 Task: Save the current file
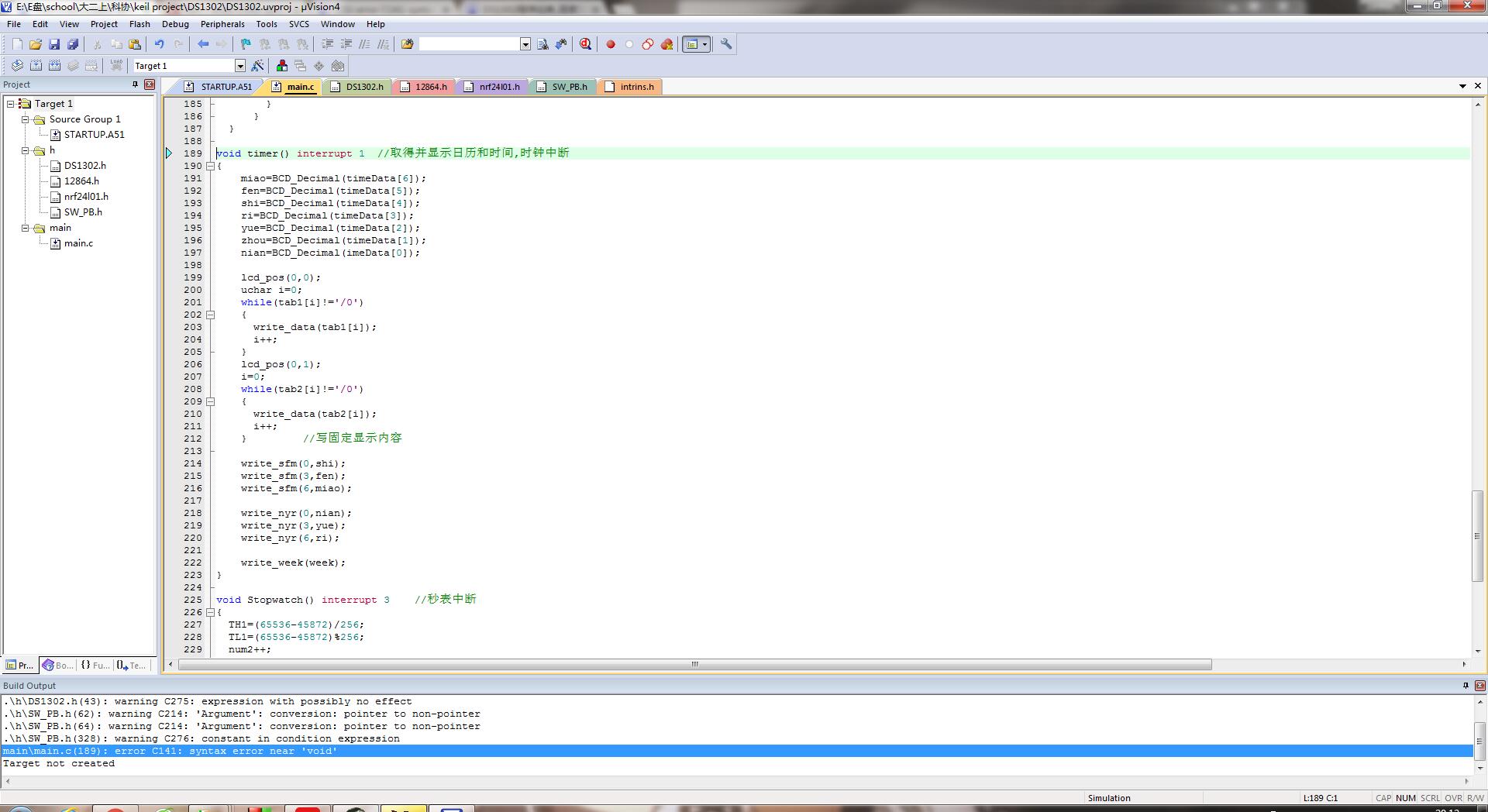54,44
